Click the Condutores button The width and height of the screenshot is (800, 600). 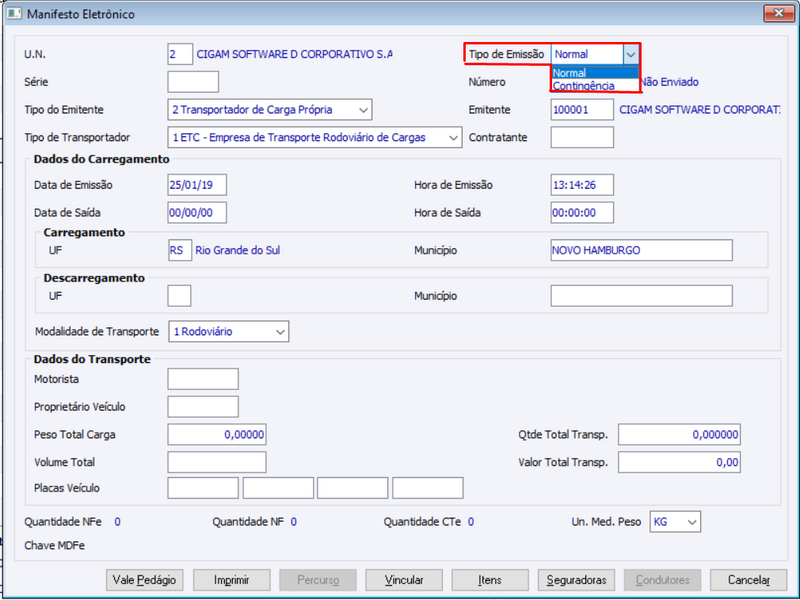tap(662, 580)
